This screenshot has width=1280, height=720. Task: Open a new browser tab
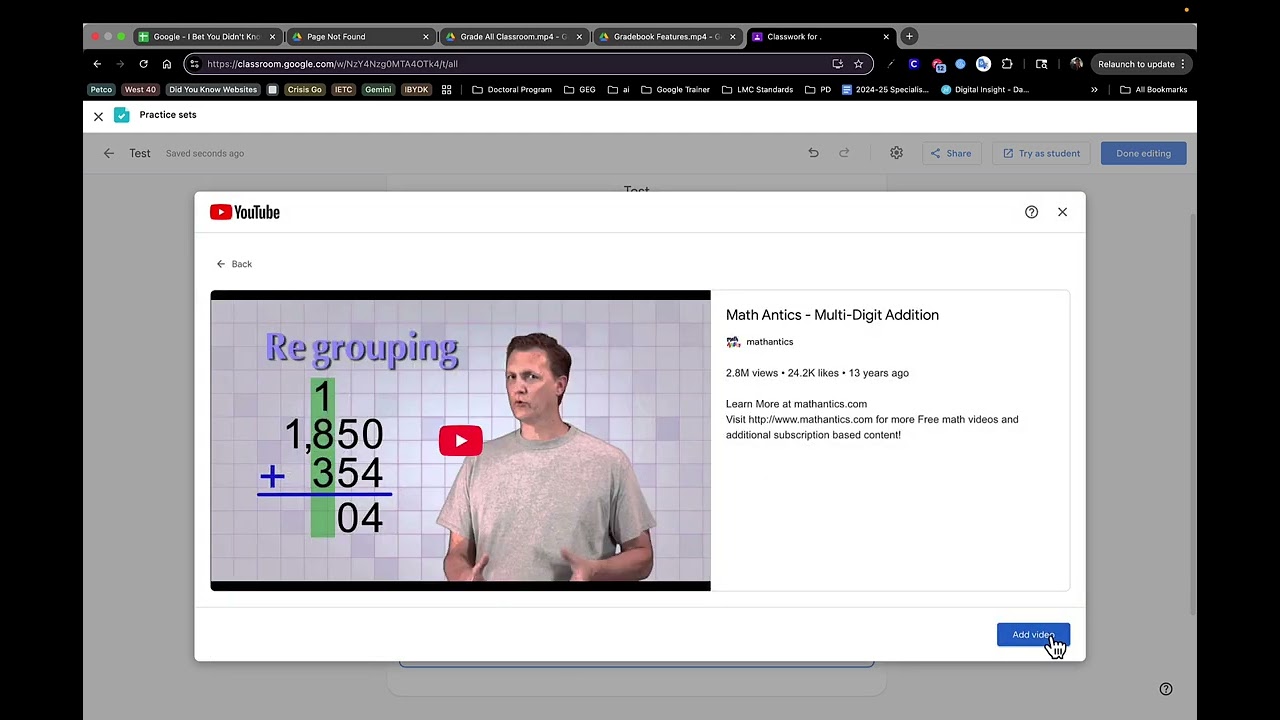pos(909,37)
